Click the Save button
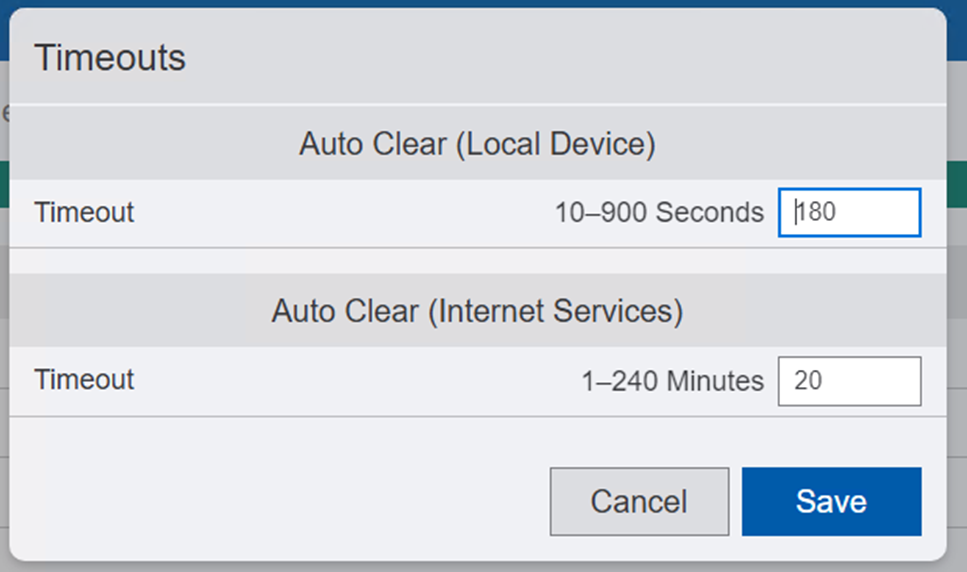Screen dimensions: 967x572 pos(831,501)
